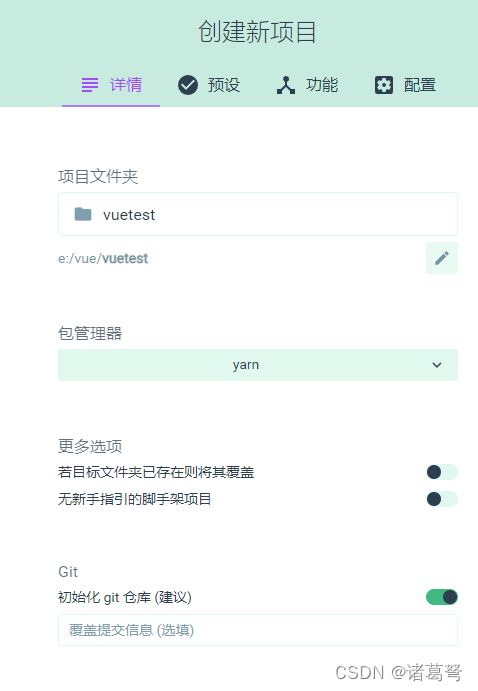Click the checkmark icon for 预设
This screenshot has height=691, width=478.
point(188,85)
